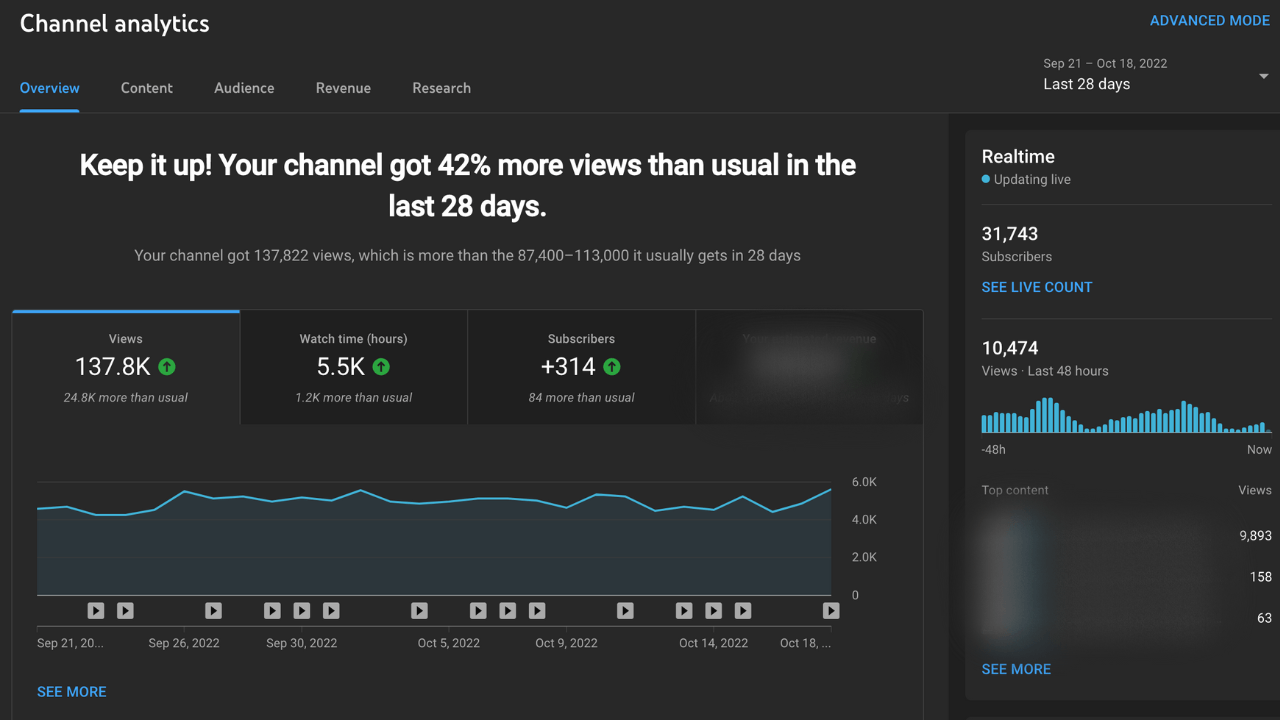The image size is (1280, 720).
Task: Click the first video marker on chart timeline
Action: [x=95, y=610]
